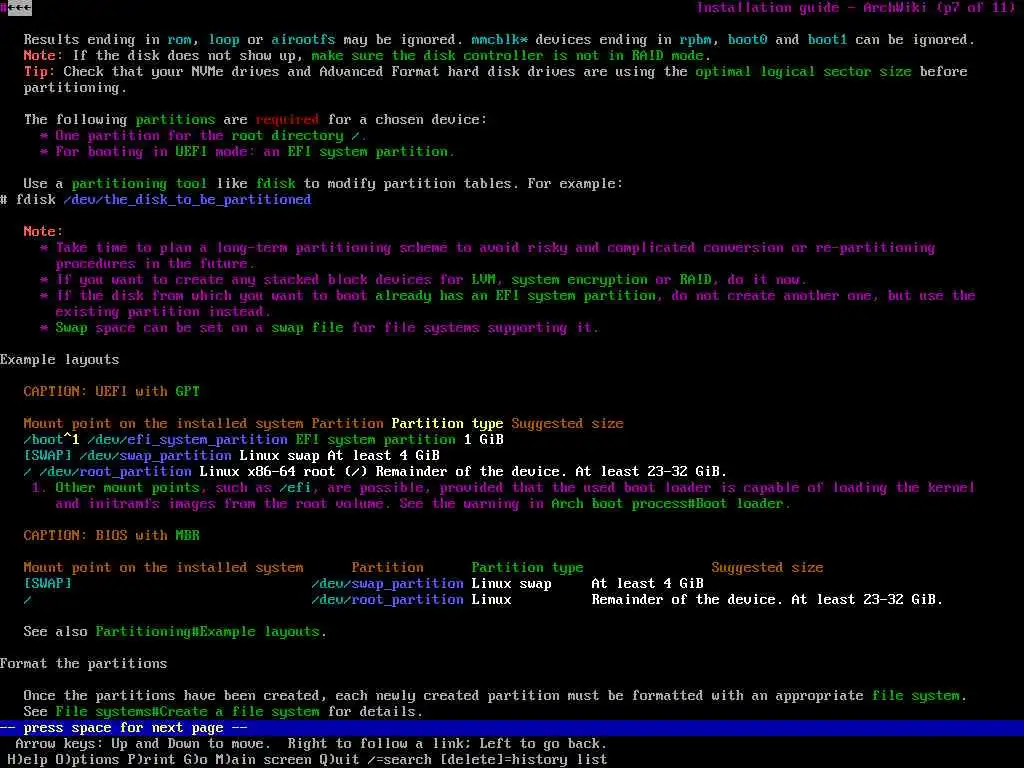Follow the 'make sure the disk controller is not in RAID mode' link
This screenshot has height=768, width=1024.
[x=507, y=56]
